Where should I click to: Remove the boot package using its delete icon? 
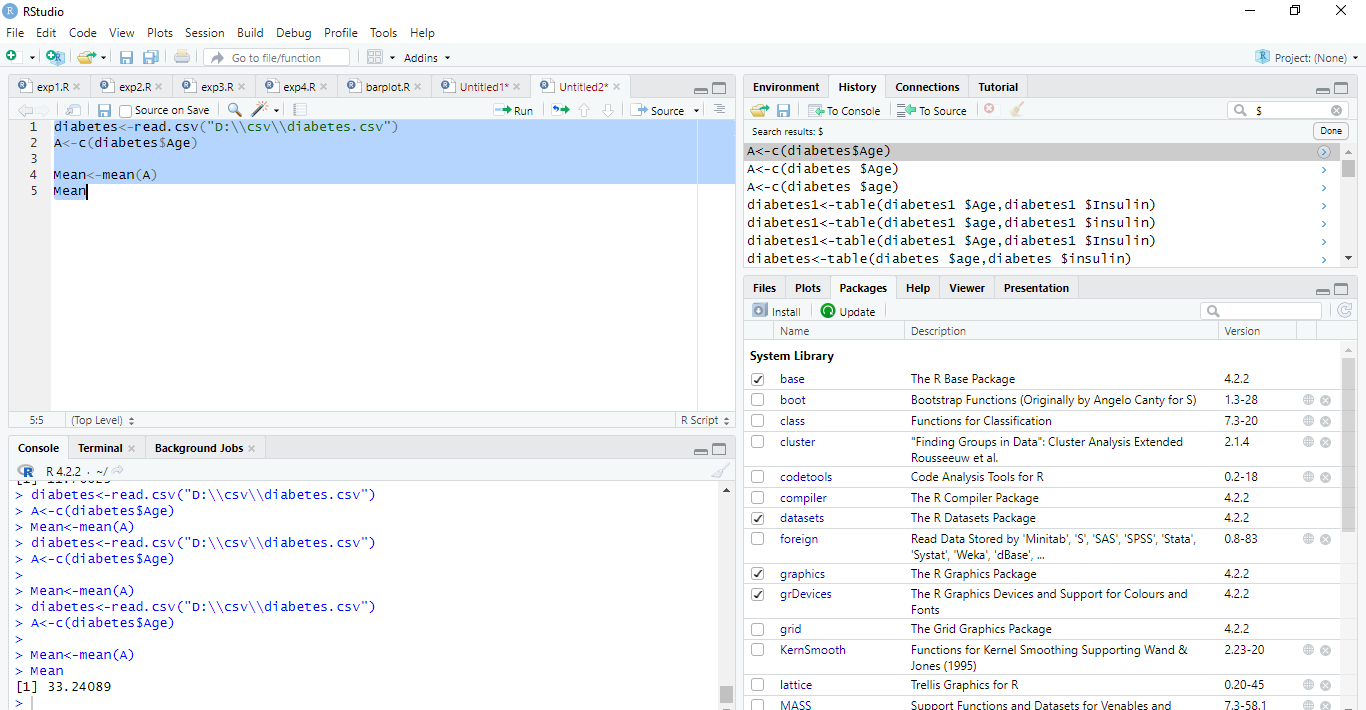(1325, 400)
